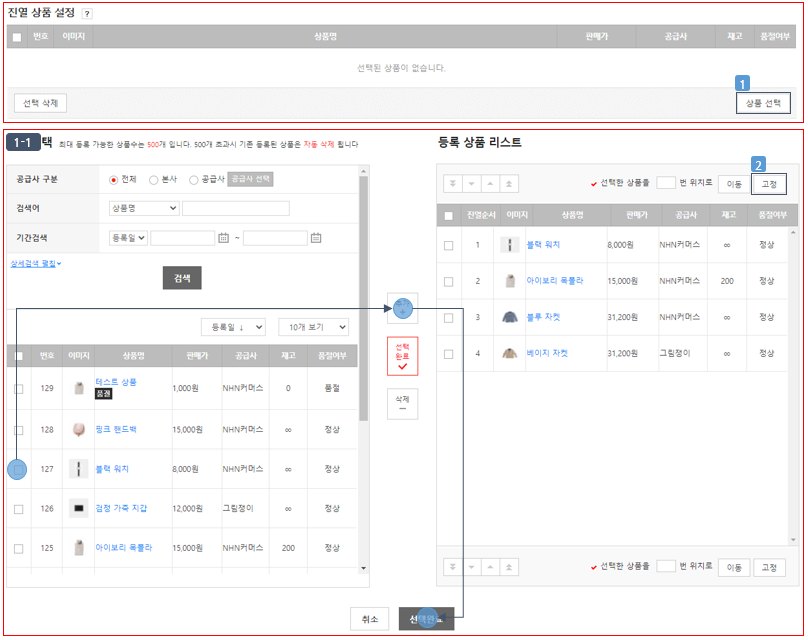Open the 10개 보기 page size dropdown
808x640 pixels.
point(313,327)
